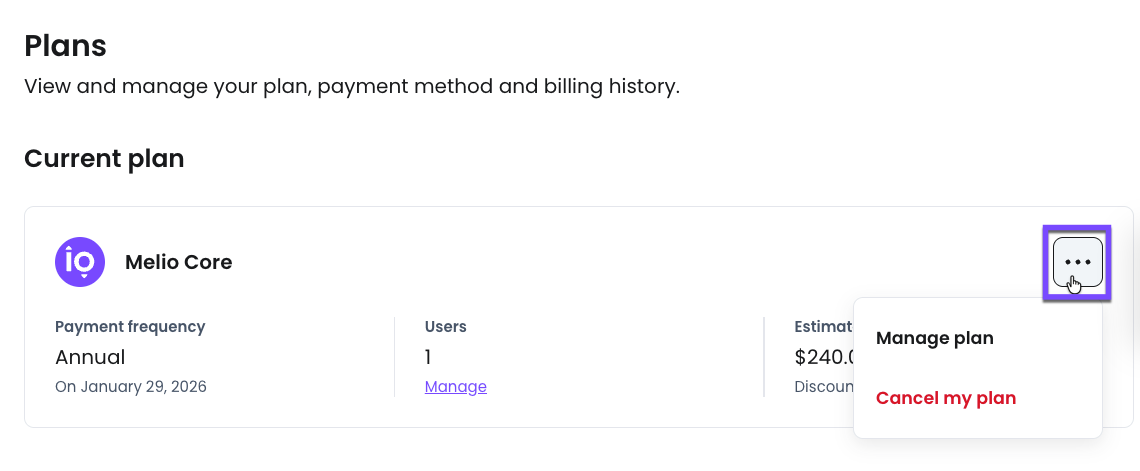
Task: Click the Discount text below the amount
Action: pos(824,386)
